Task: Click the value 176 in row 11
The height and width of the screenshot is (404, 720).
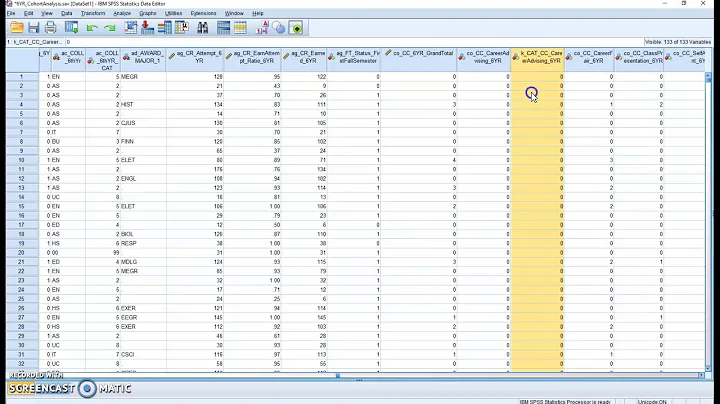Action: [218, 169]
